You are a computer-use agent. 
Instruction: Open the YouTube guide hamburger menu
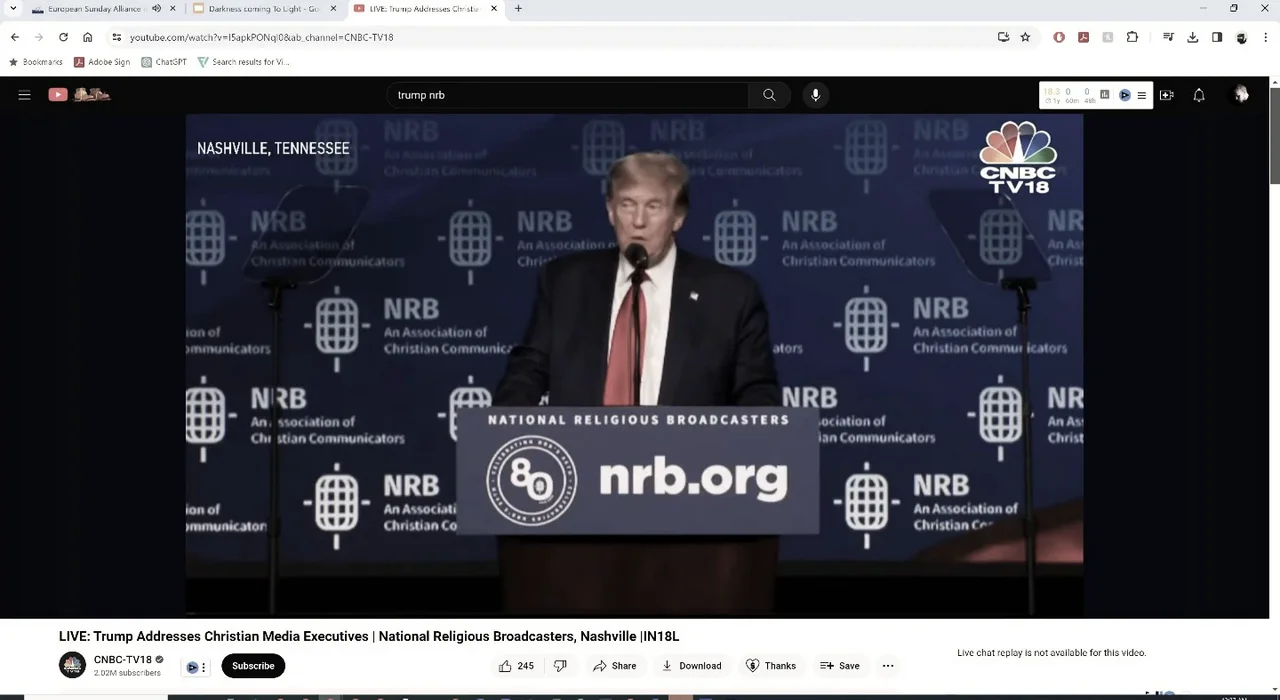pyautogui.click(x=24, y=95)
